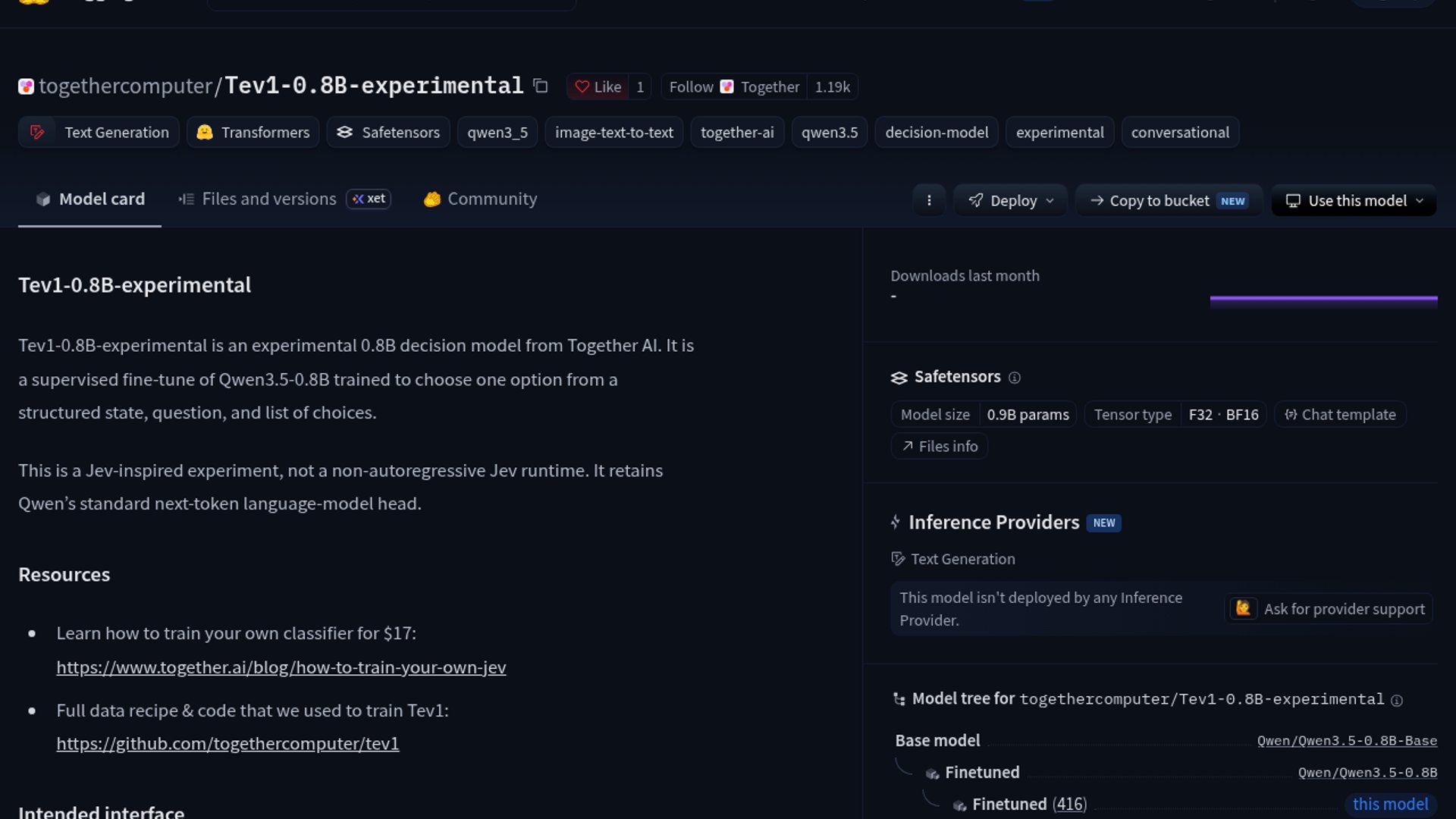This screenshot has width=1456, height=819.
Task: Filter by the qwen3.5 tag
Action: [830, 133]
